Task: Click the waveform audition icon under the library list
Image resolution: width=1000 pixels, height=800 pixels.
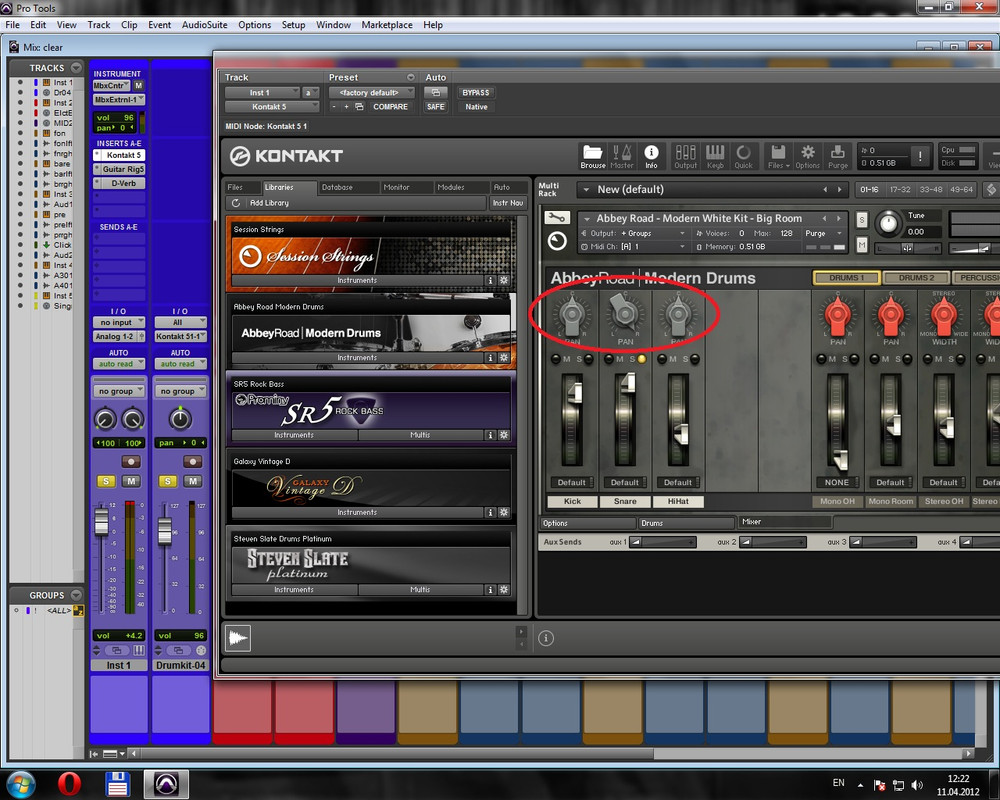Action: coord(238,638)
